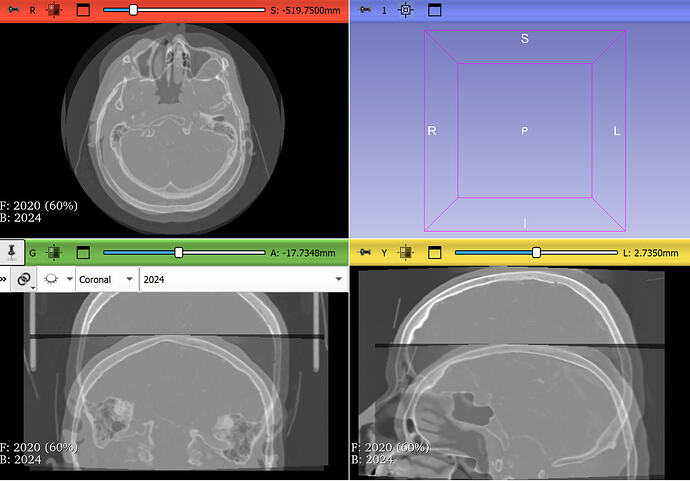Click 'F: 2020 (60%)' text in Red view
Image resolution: width=690 pixels, height=481 pixels.
pos(39,206)
